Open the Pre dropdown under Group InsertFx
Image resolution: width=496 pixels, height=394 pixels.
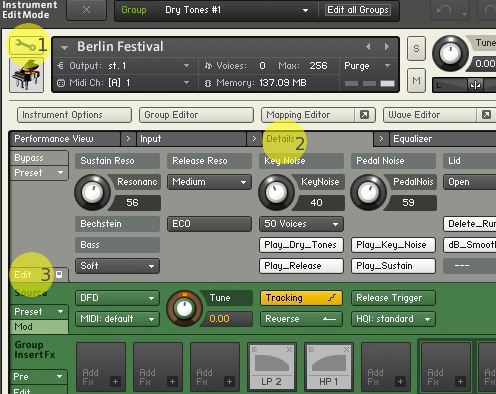tap(39, 377)
